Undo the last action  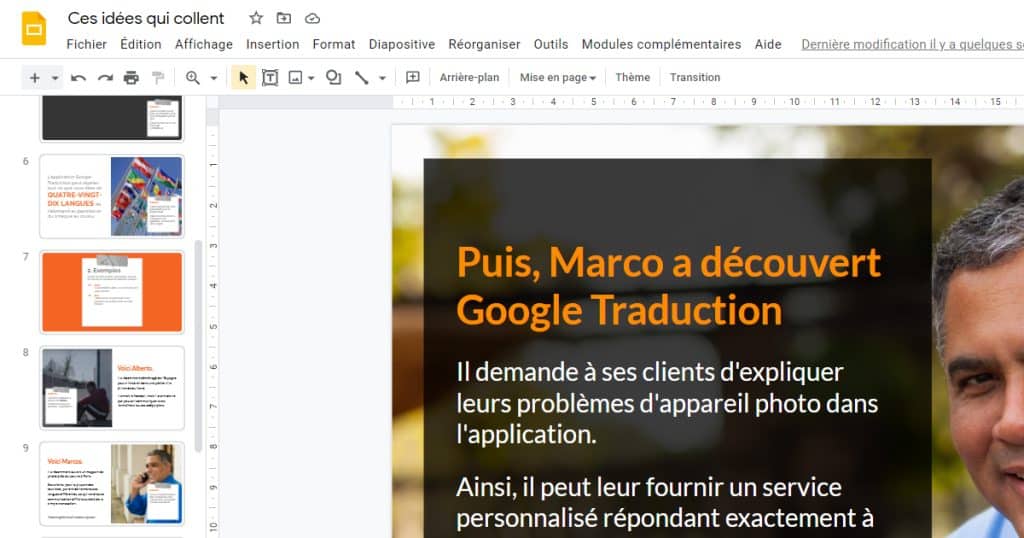[78, 78]
